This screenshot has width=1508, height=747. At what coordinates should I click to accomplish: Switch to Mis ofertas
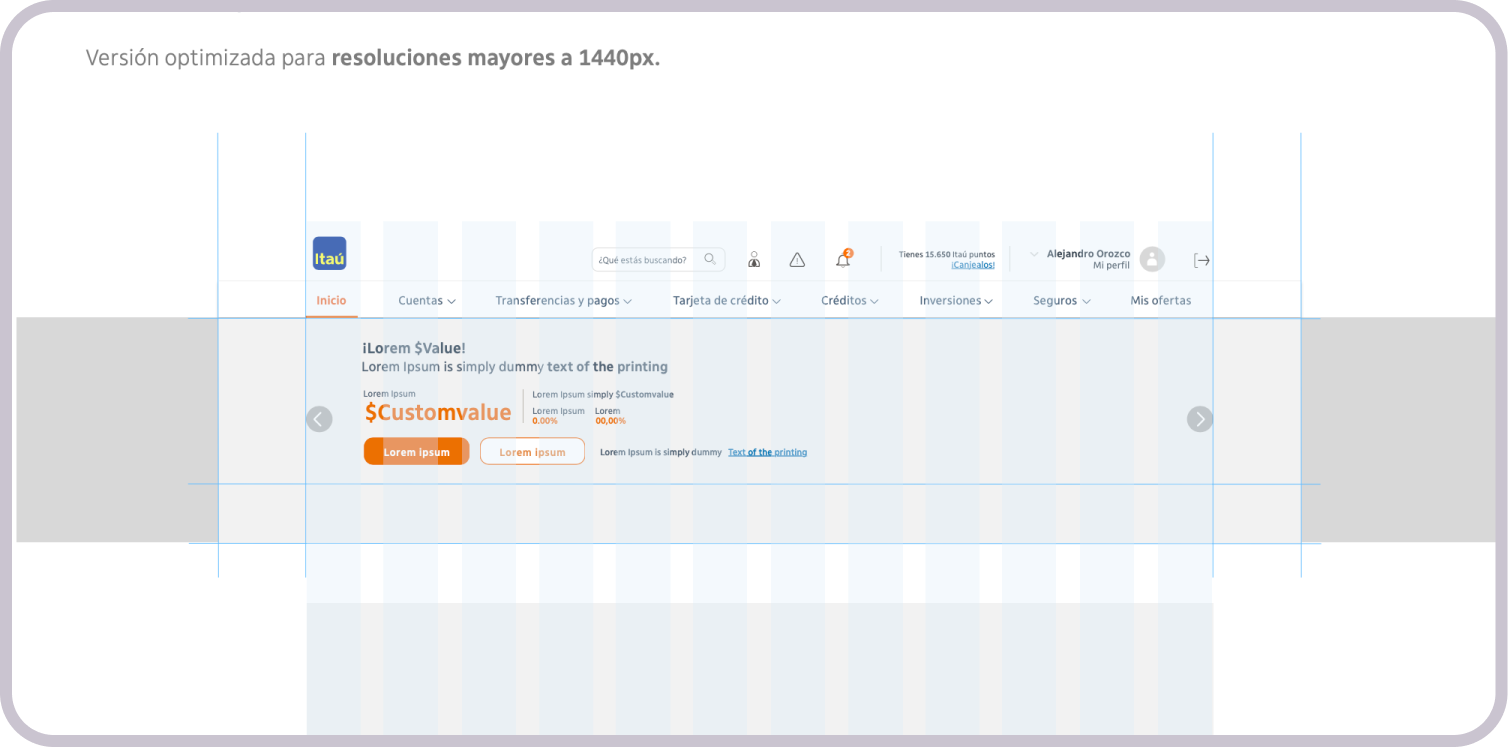pyautogui.click(x=1161, y=300)
